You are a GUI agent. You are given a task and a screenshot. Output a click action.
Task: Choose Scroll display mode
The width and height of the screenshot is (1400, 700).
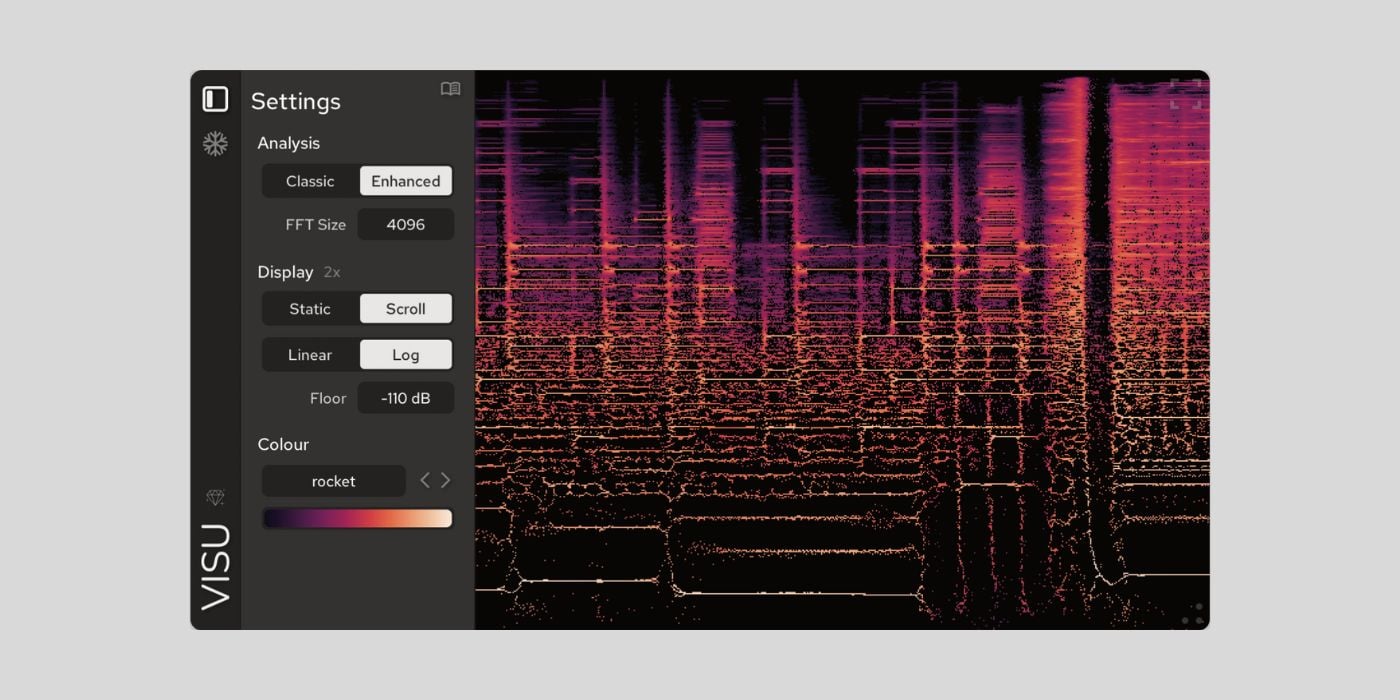[406, 309]
